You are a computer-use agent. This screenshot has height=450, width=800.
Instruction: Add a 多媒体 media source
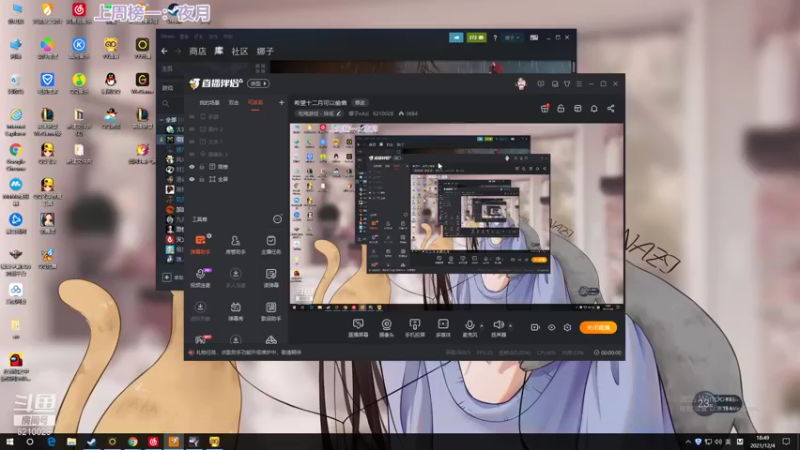tap(443, 328)
